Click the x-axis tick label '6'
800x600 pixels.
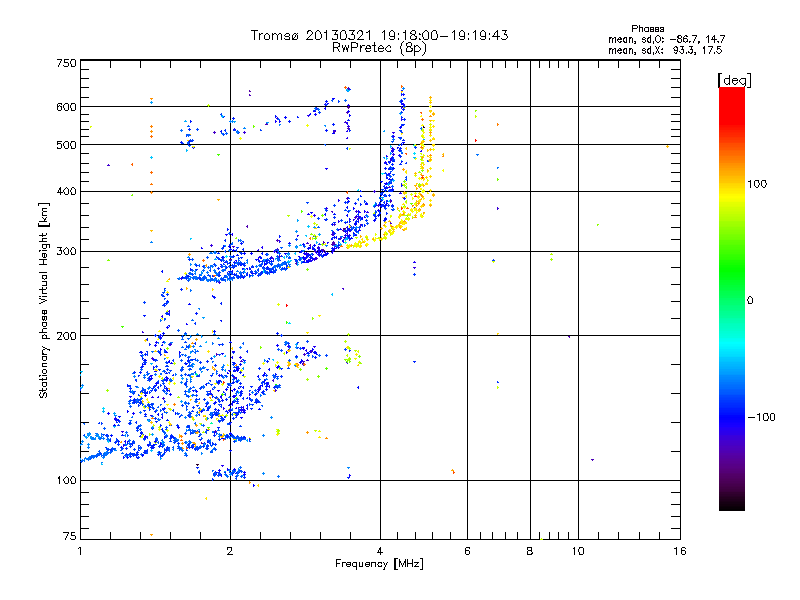click(x=467, y=551)
